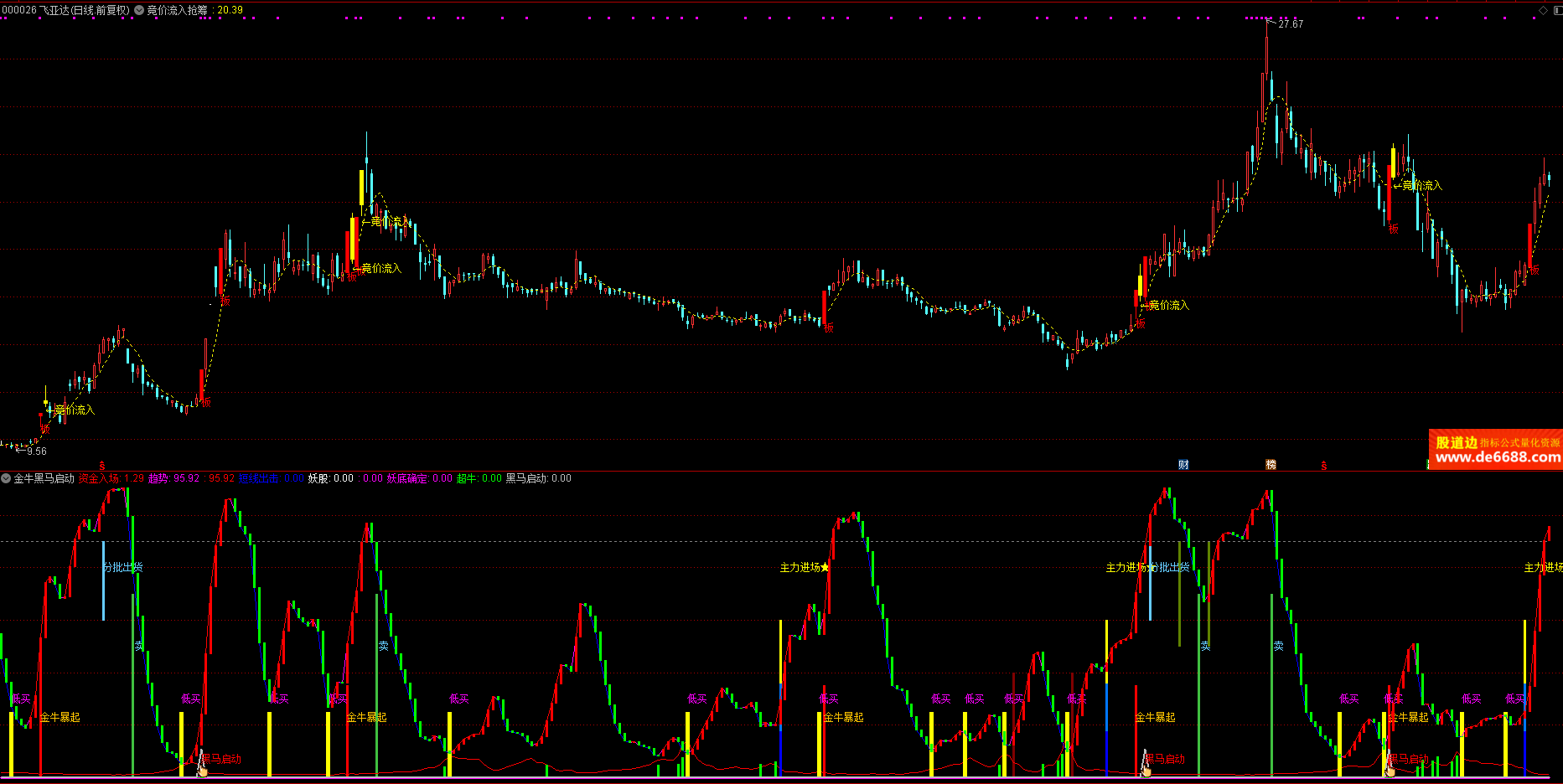Expand the 金牛黑马启动 indicator dropdown arrow
Image resolution: width=1563 pixels, height=784 pixels.
point(6,478)
